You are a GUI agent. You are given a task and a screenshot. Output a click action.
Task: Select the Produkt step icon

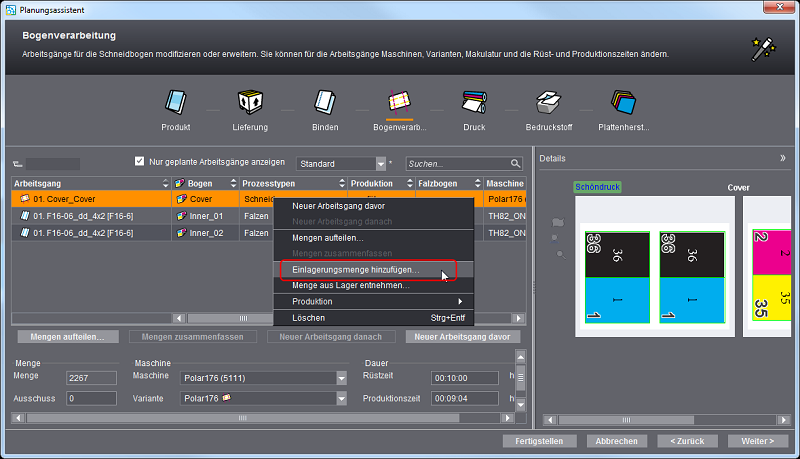(176, 102)
